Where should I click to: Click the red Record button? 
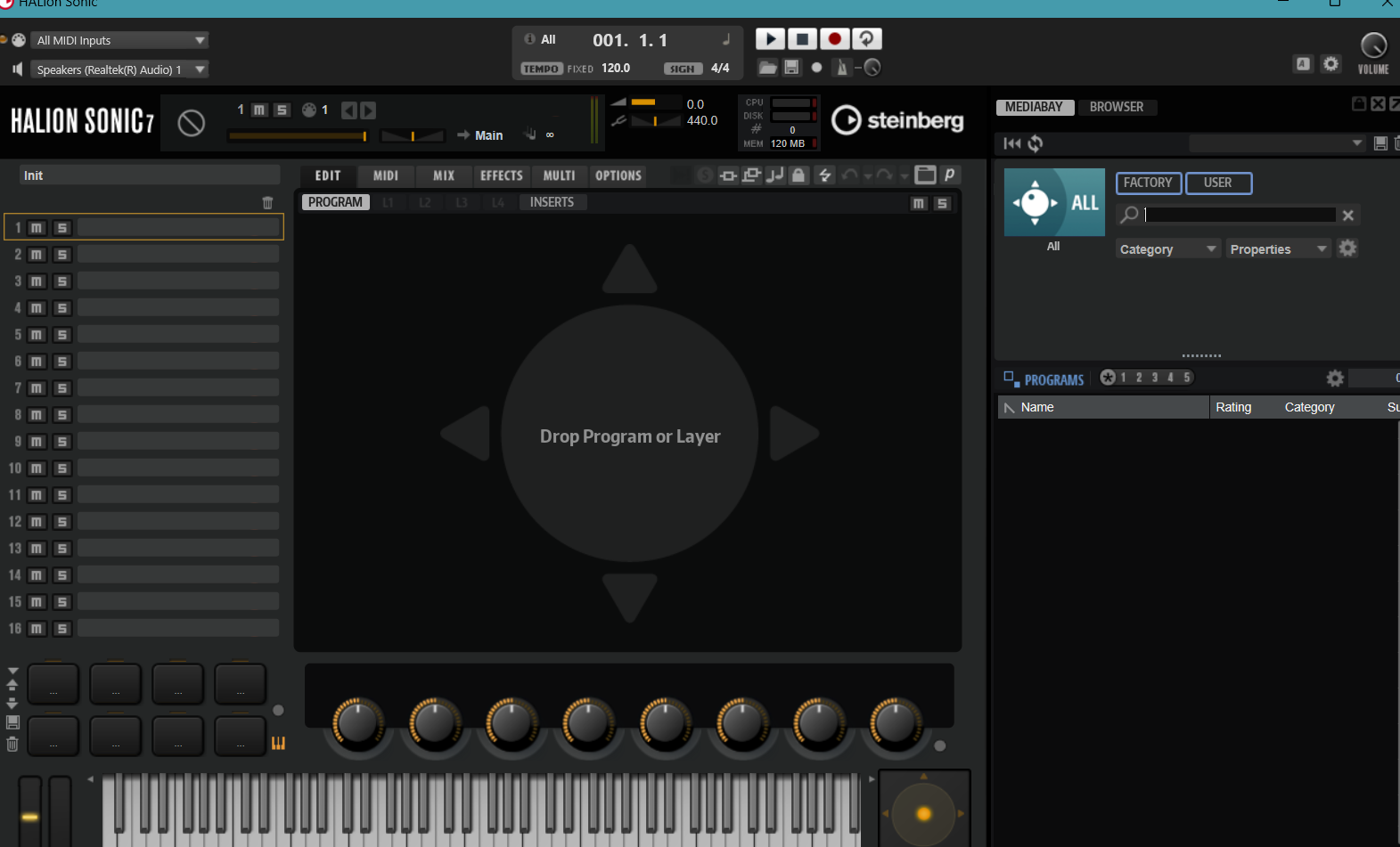pos(834,39)
